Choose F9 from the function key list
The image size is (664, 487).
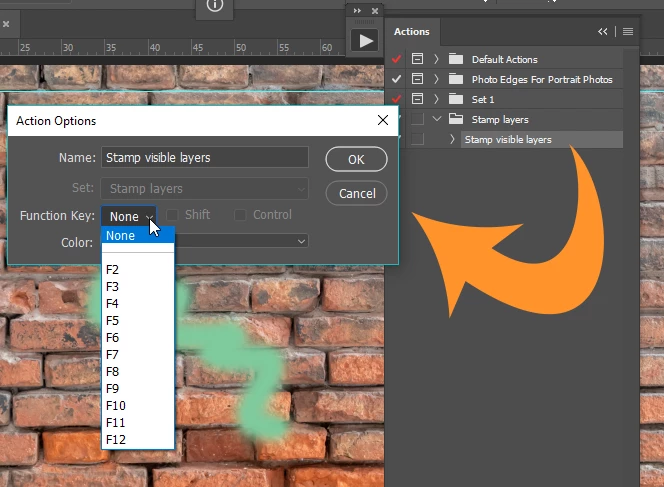tap(138, 388)
